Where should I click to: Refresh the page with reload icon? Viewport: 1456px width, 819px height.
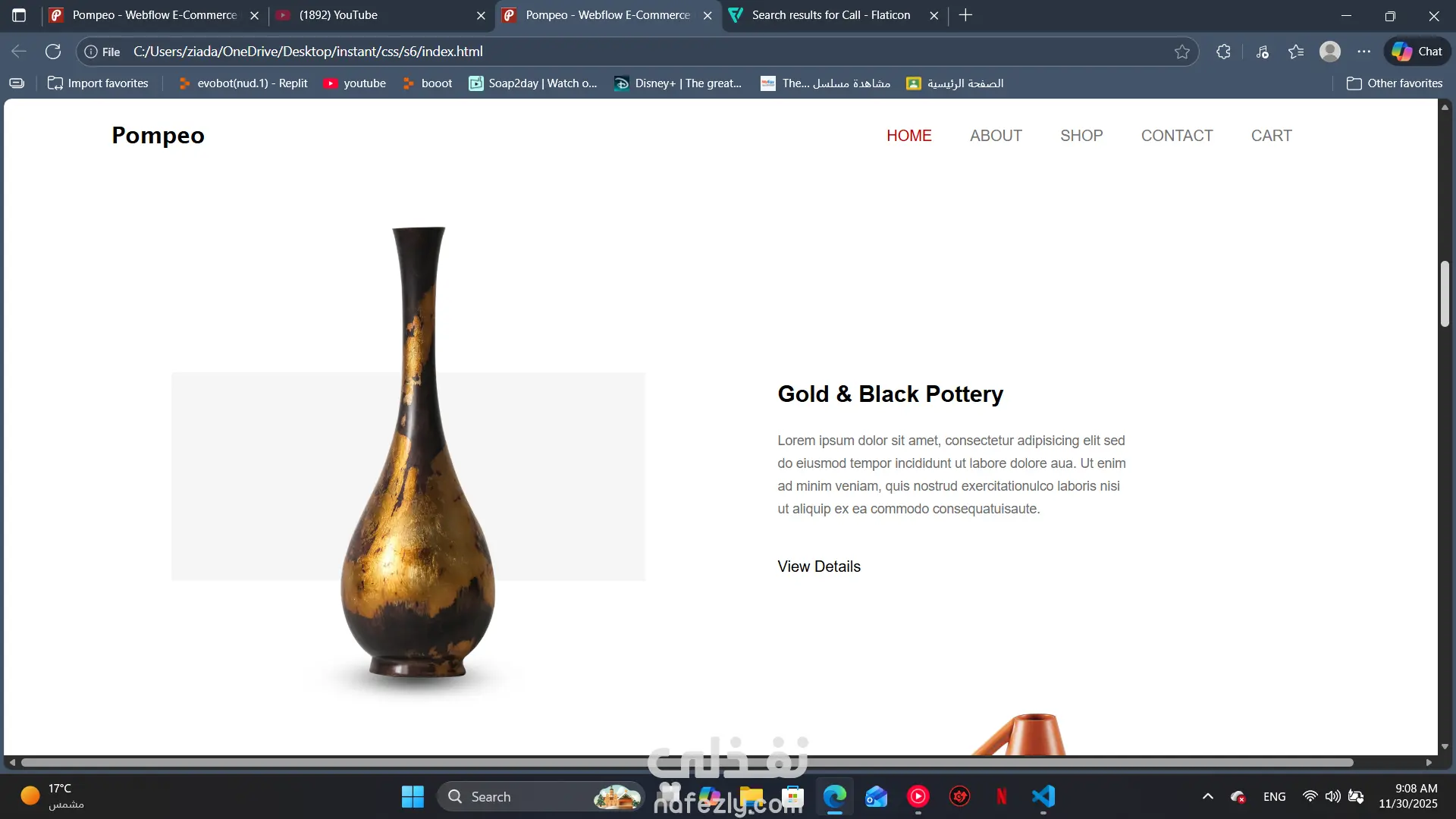53,52
